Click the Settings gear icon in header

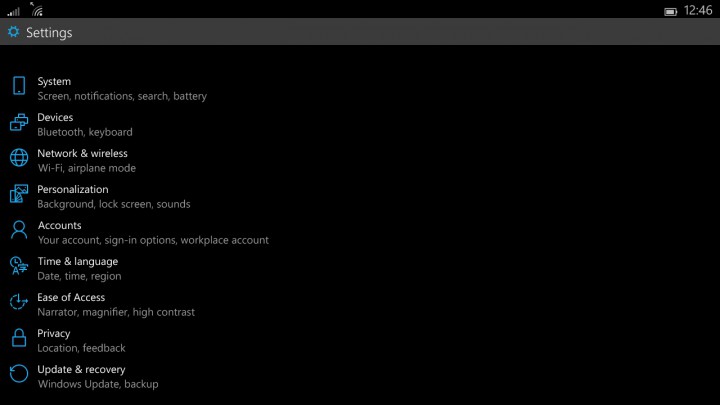(x=14, y=32)
